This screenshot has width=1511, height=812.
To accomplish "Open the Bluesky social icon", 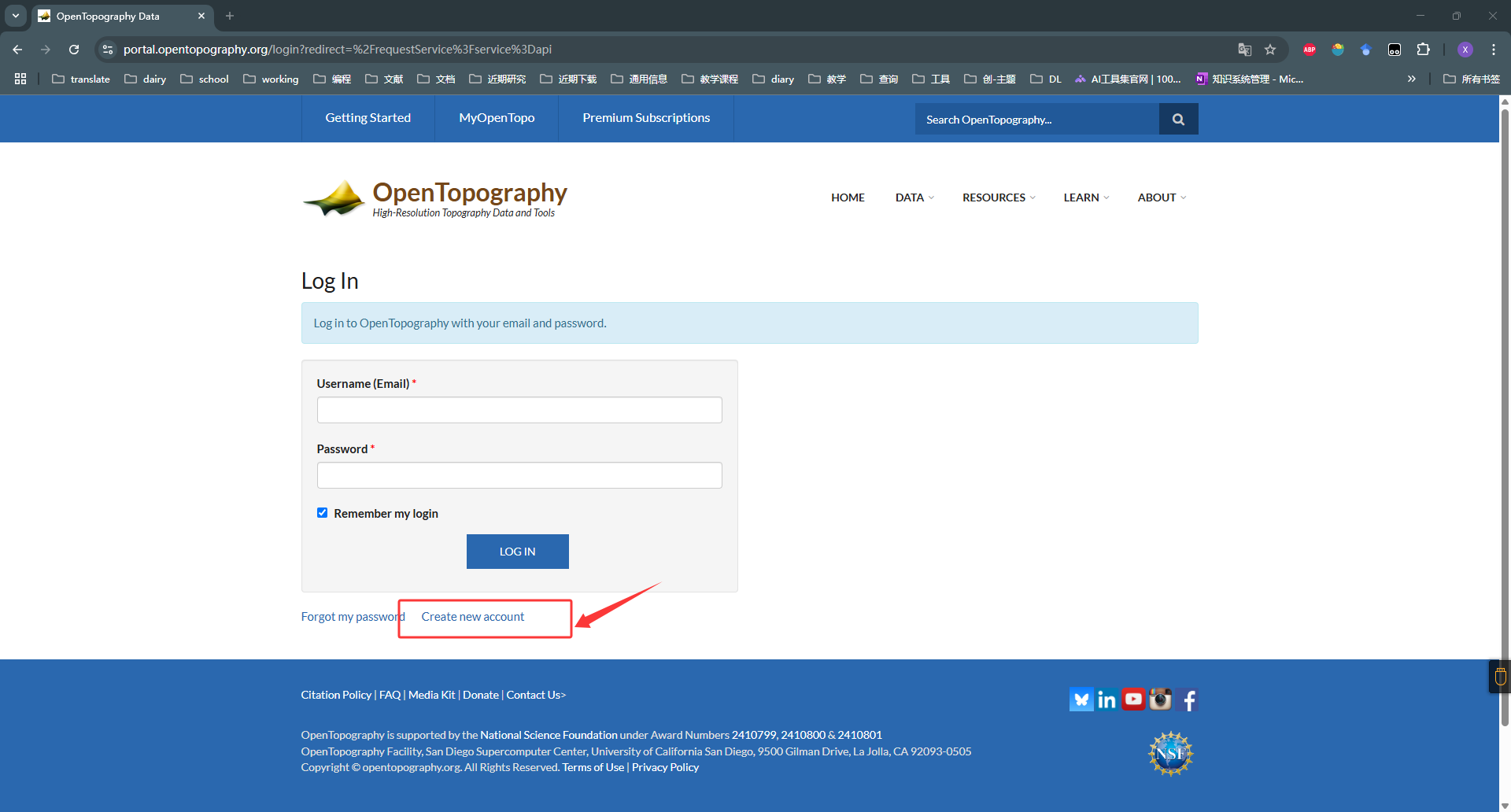I will click(1081, 699).
